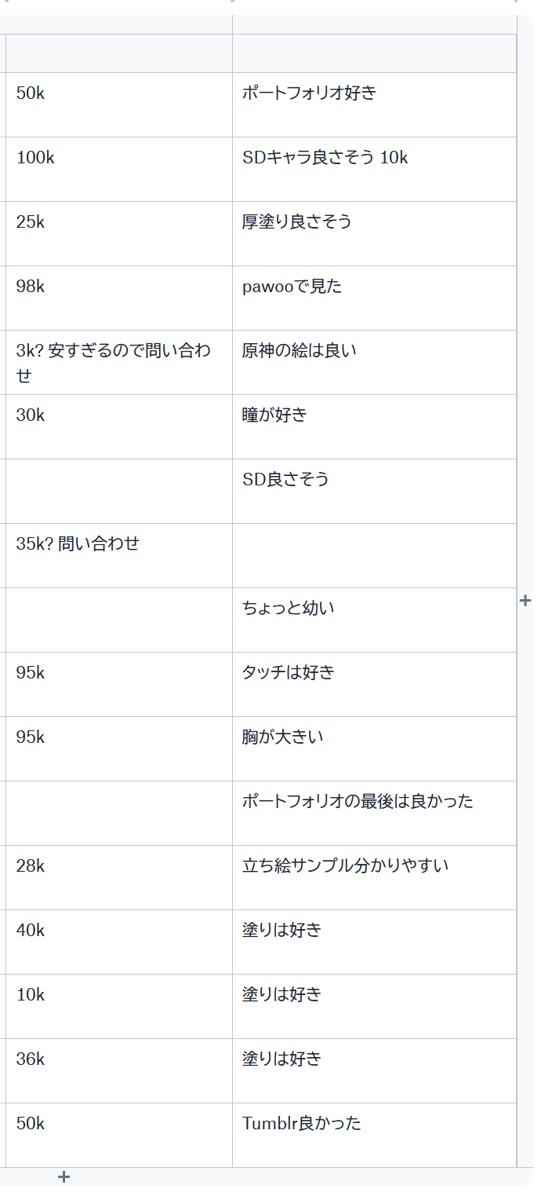Click the plus icon to add a column

coord(526,601)
